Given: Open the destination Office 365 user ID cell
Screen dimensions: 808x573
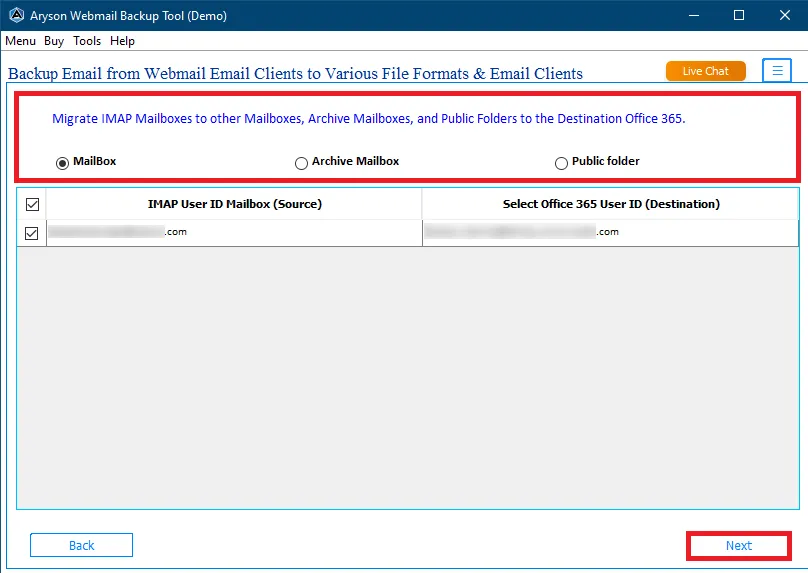Looking at the screenshot, I should click(611, 232).
